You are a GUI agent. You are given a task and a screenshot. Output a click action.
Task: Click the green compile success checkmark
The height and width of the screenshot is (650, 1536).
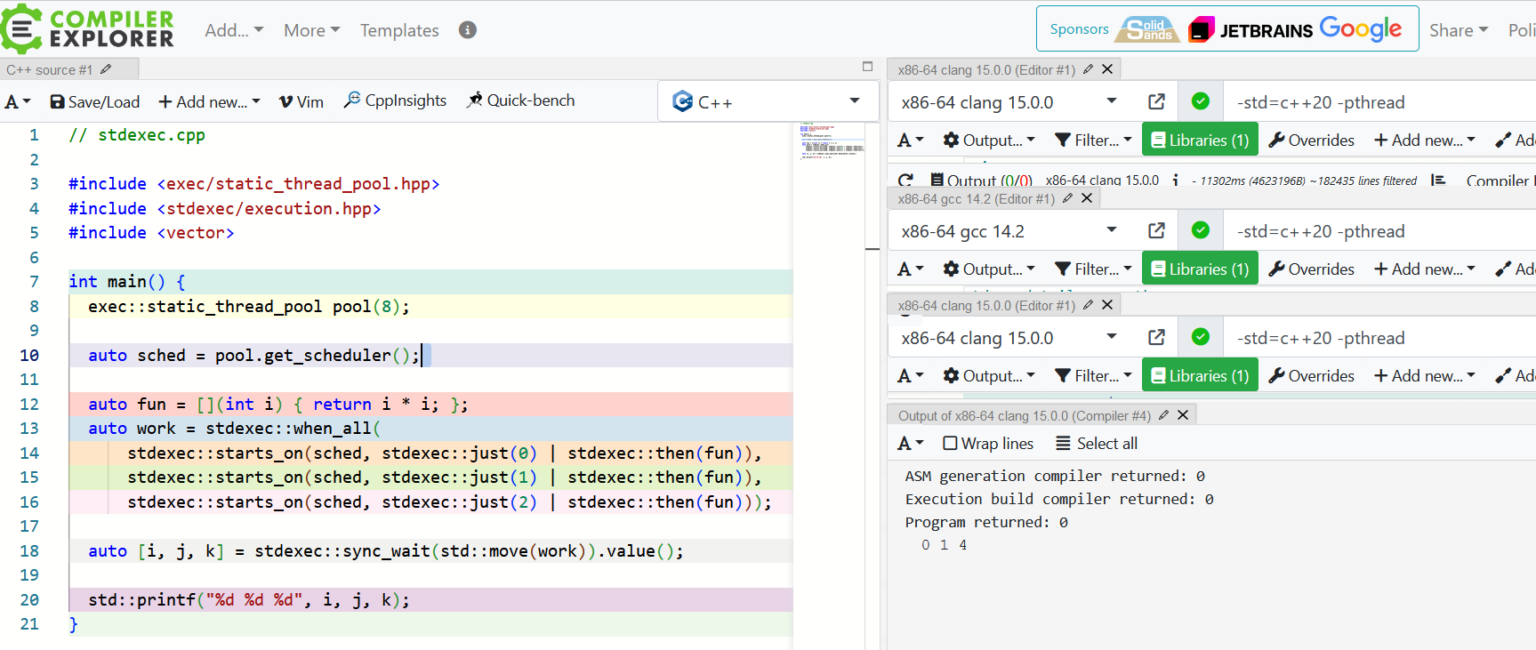click(1200, 101)
